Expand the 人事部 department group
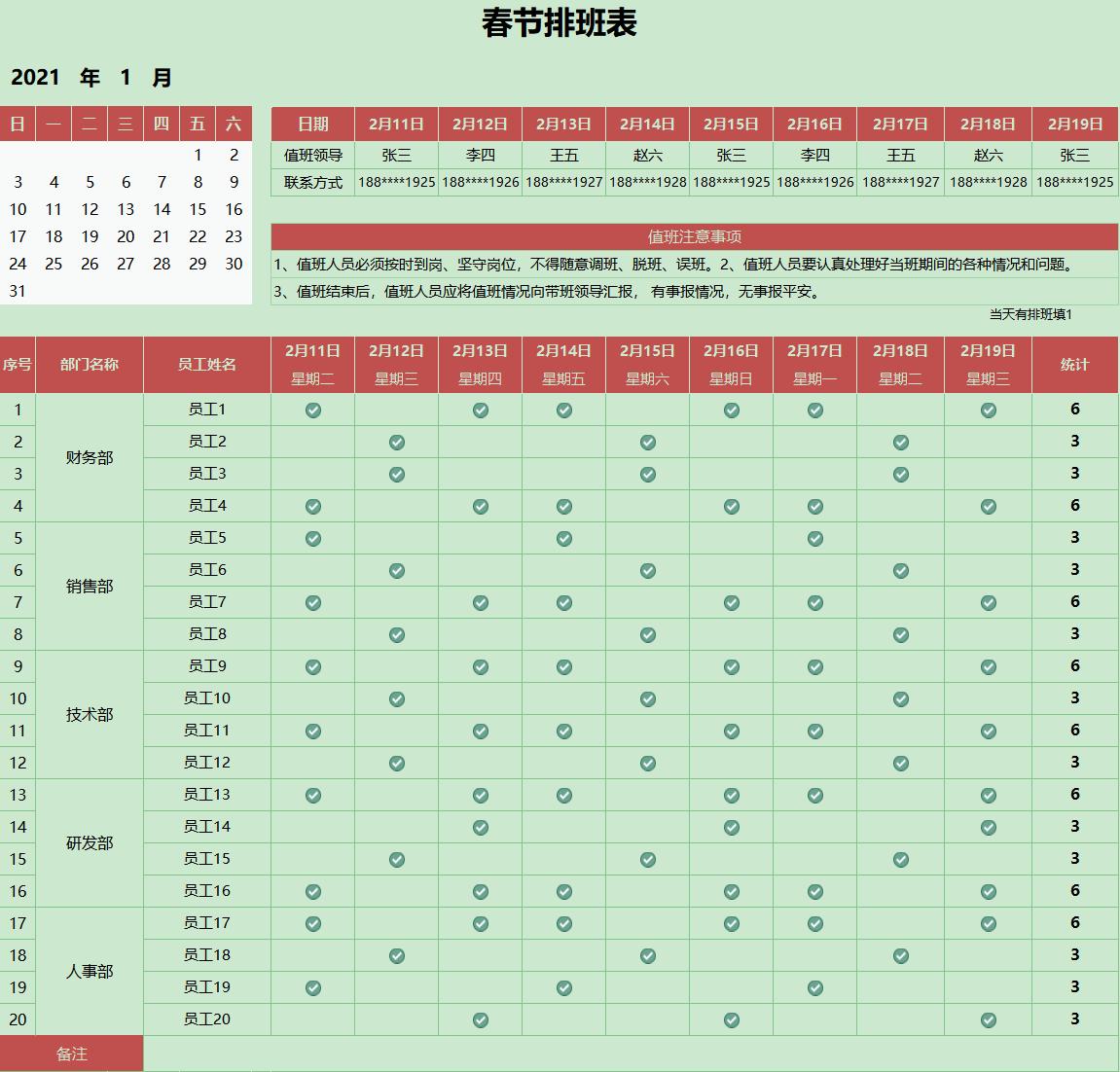 click(89, 971)
